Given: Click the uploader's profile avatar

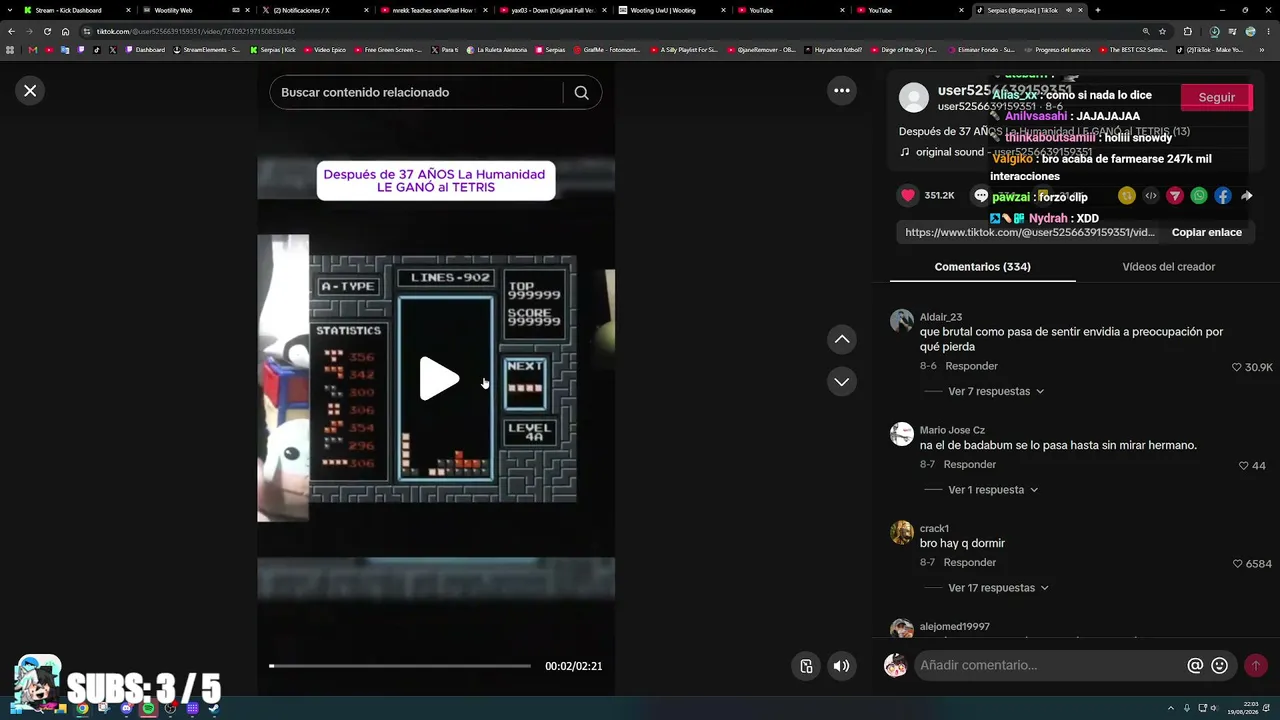Looking at the screenshot, I should click(914, 97).
